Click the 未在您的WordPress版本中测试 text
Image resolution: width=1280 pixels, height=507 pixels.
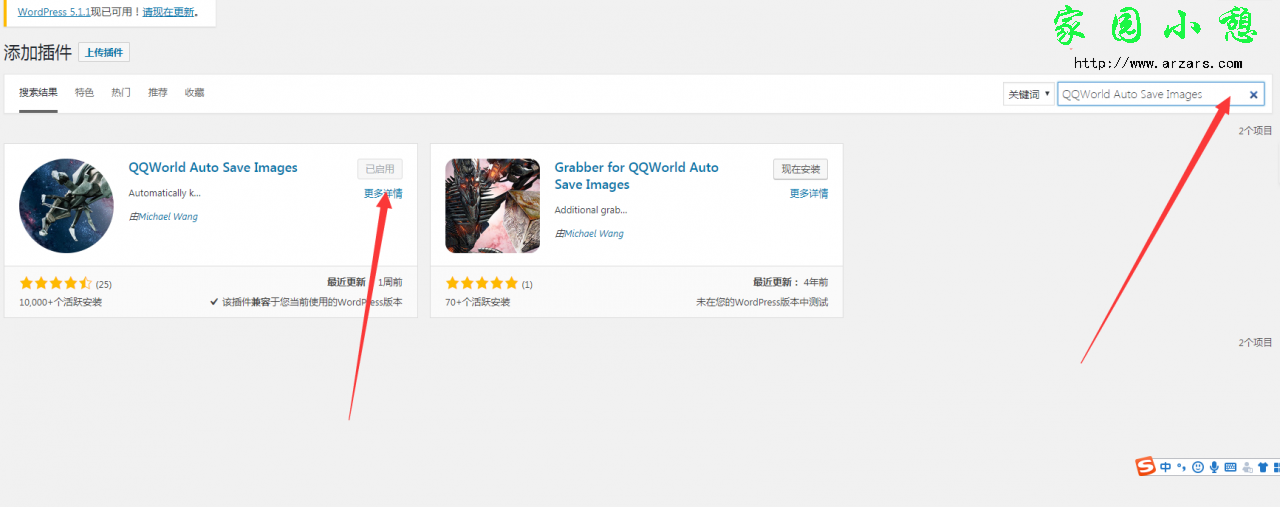point(762,302)
